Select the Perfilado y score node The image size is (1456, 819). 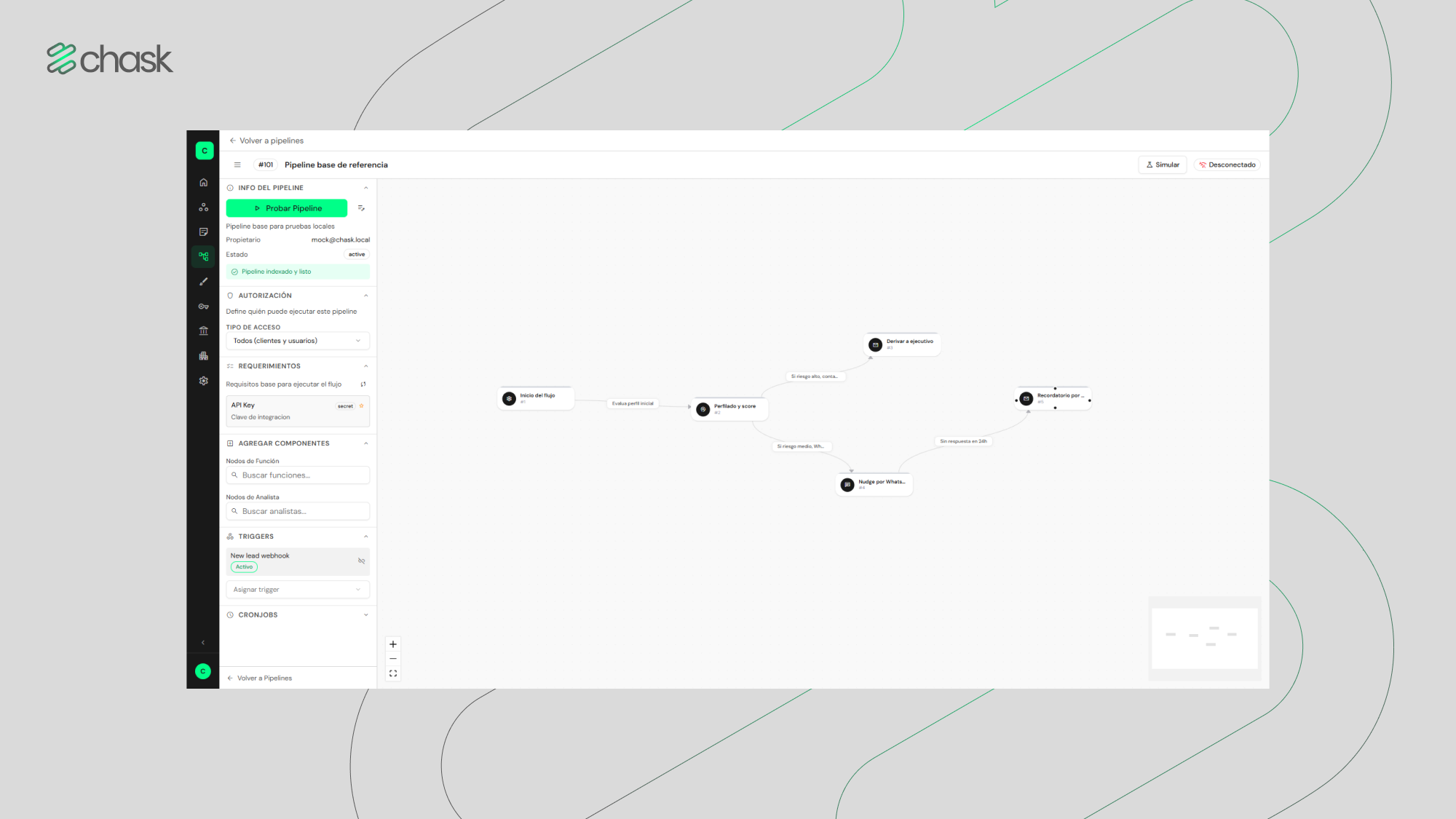click(730, 409)
